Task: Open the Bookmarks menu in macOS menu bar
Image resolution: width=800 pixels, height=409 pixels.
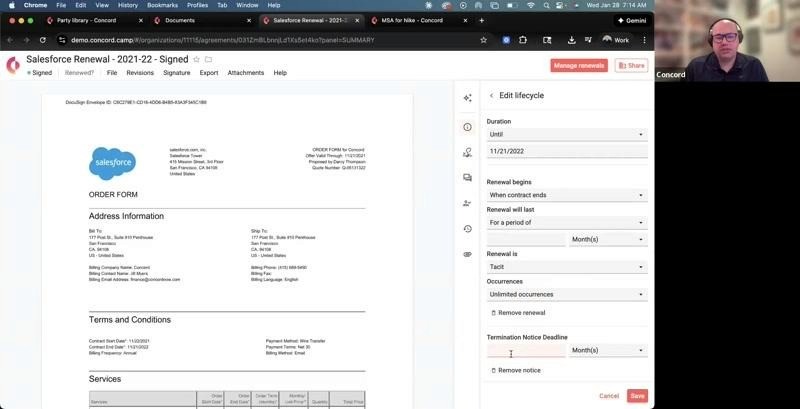Action: pos(161,5)
